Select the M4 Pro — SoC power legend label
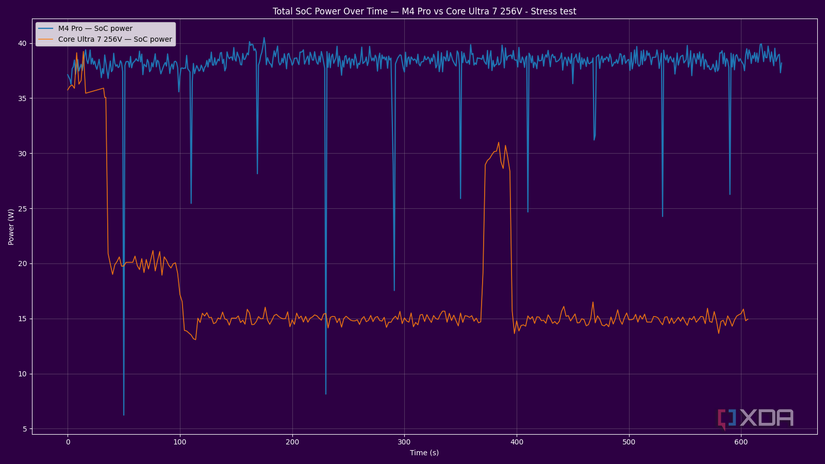 pyautogui.click(x=95, y=28)
